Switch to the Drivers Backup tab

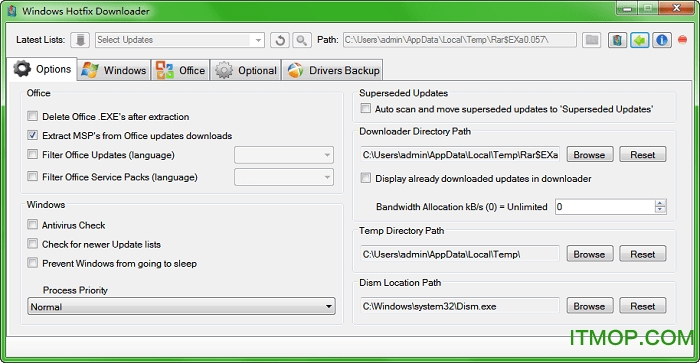333,71
